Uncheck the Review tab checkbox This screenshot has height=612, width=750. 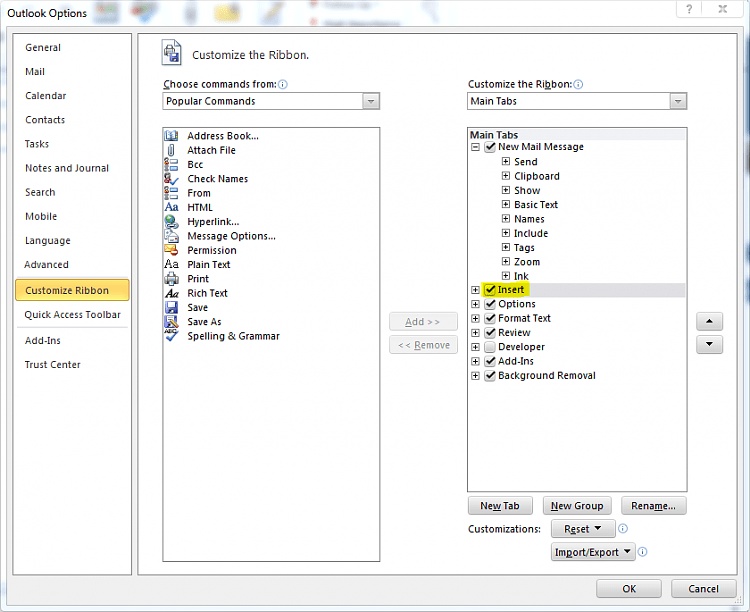(490, 333)
